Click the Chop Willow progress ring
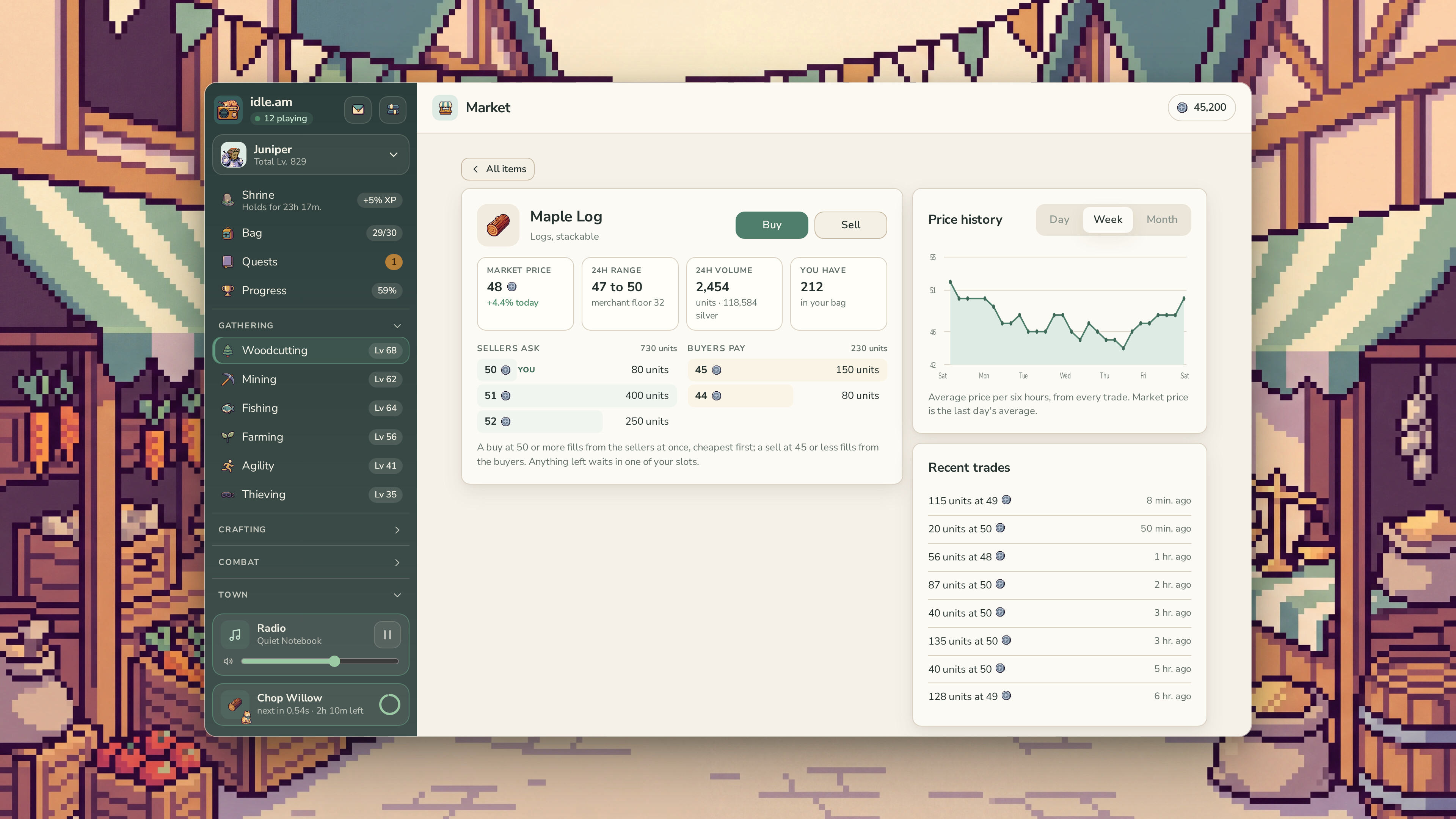The width and height of the screenshot is (1456, 819). (389, 704)
